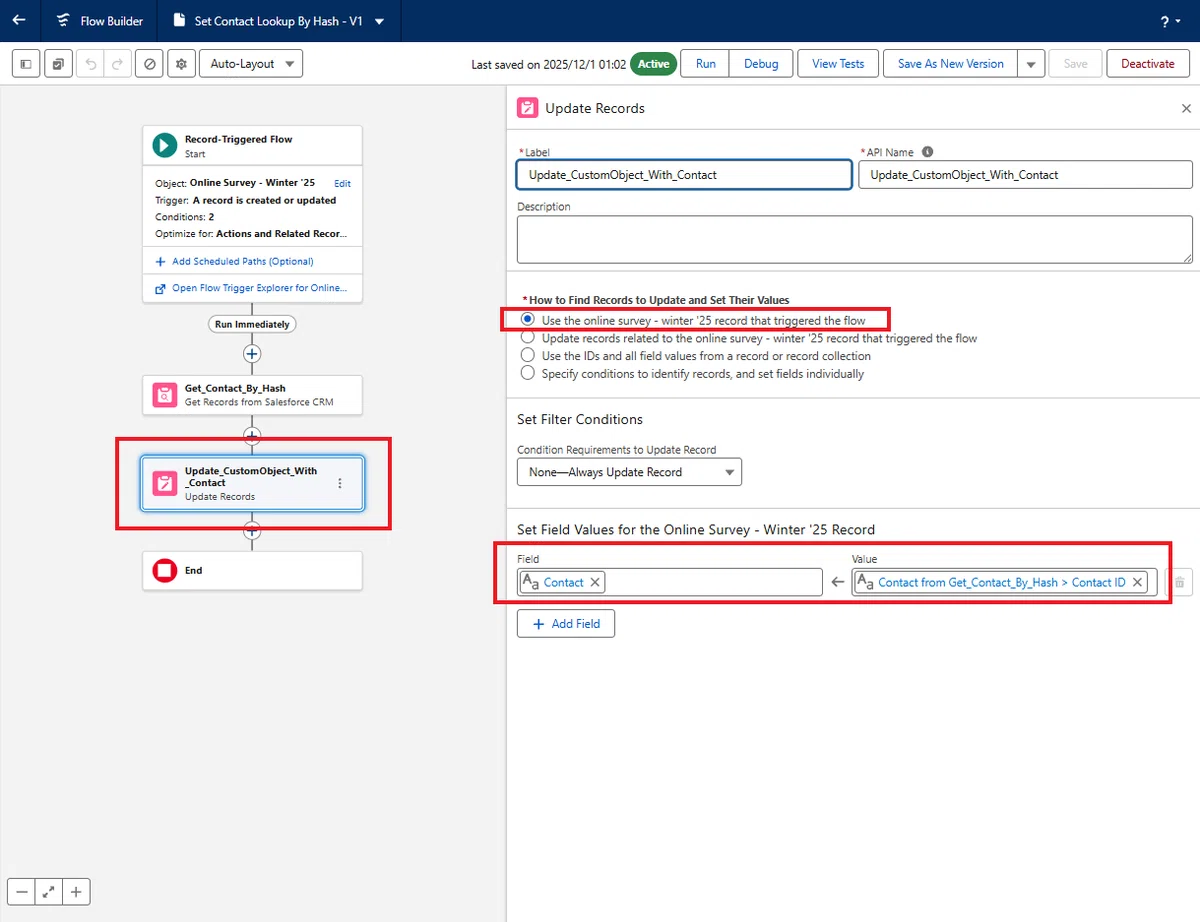The width and height of the screenshot is (1200, 922).
Task: Click the Run button
Action: [x=705, y=64]
